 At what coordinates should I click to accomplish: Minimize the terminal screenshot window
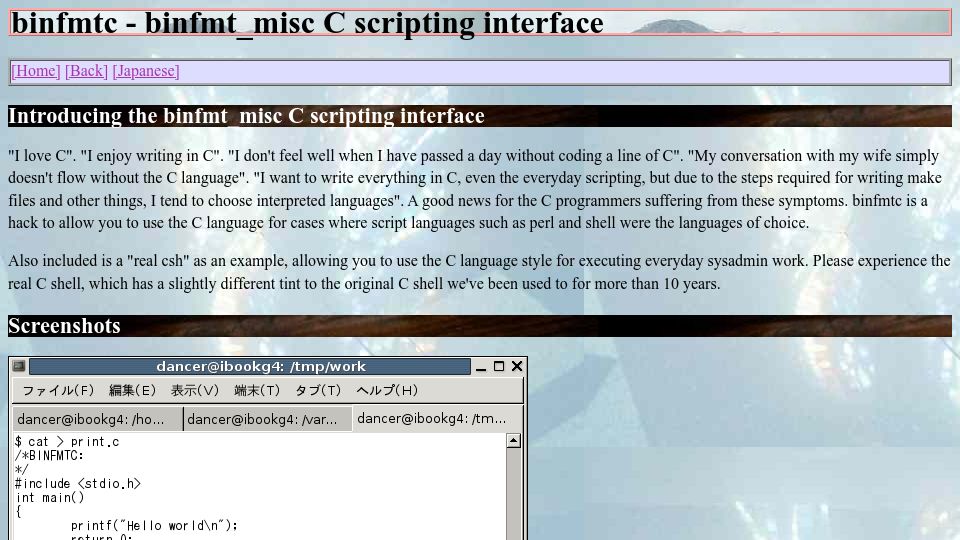click(x=481, y=367)
